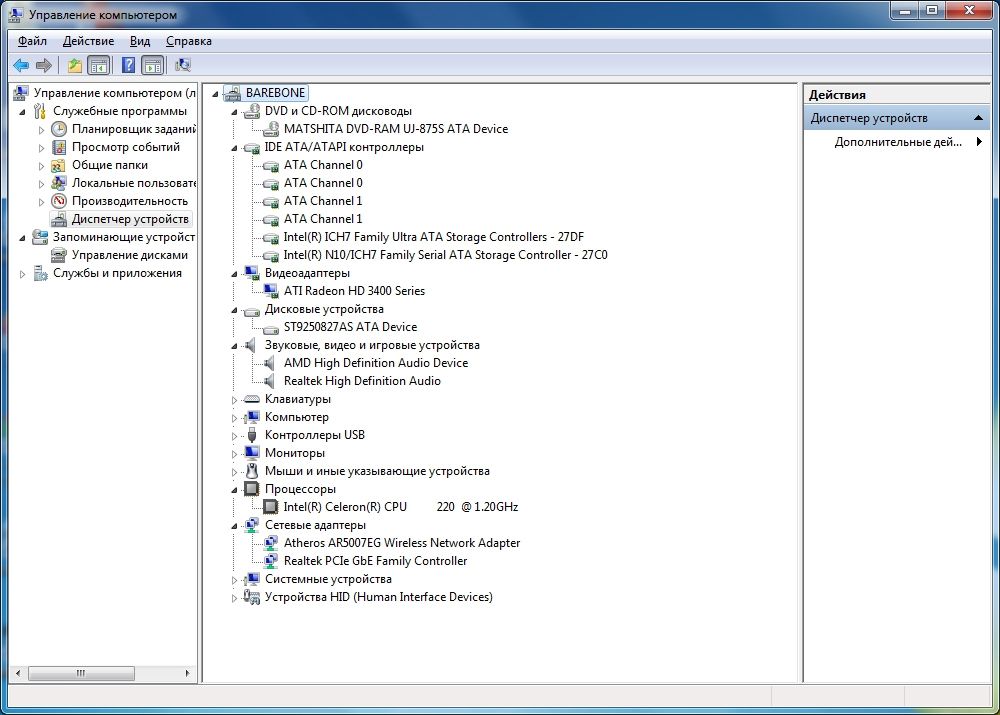Image resolution: width=1000 pixels, height=715 pixels.
Task: Collapse the Диспетчер устройств actions header
Action: [x=978, y=118]
